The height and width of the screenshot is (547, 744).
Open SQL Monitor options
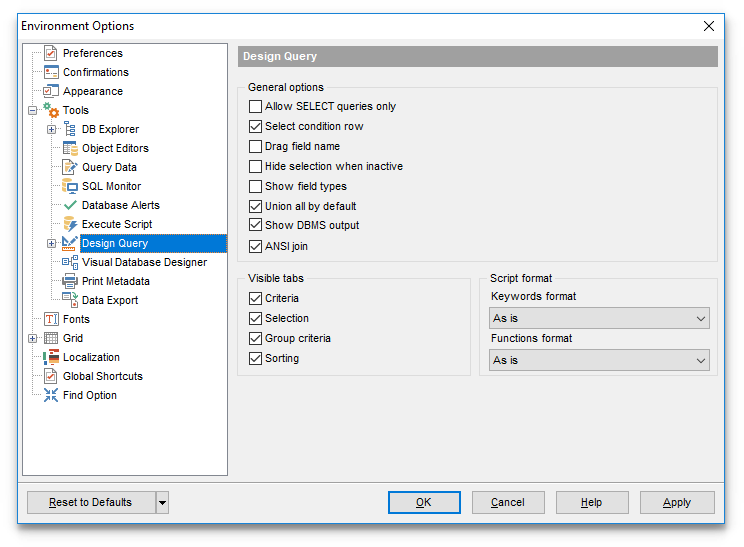[x=112, y=186]
